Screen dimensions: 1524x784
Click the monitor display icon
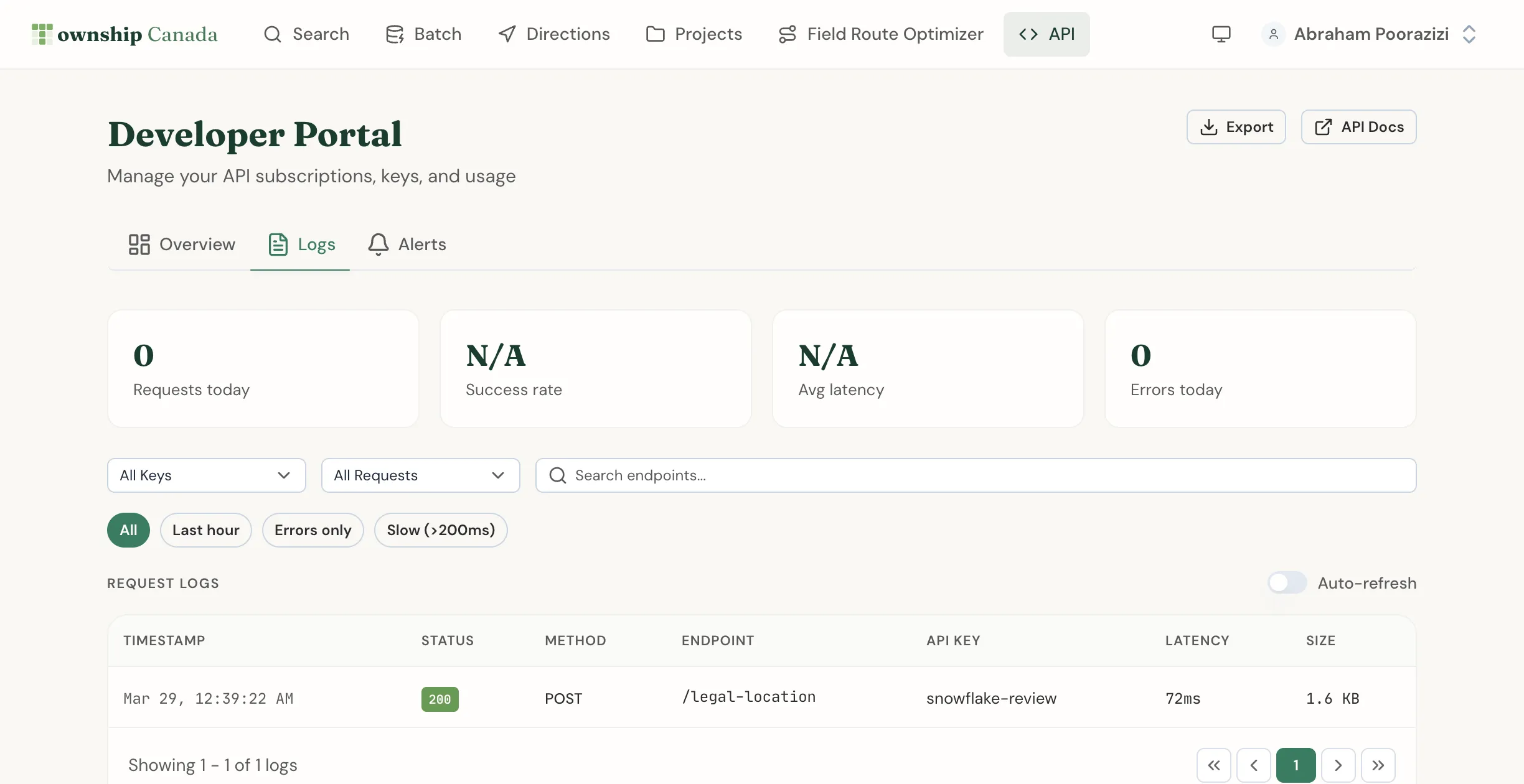pos(1221,34)
